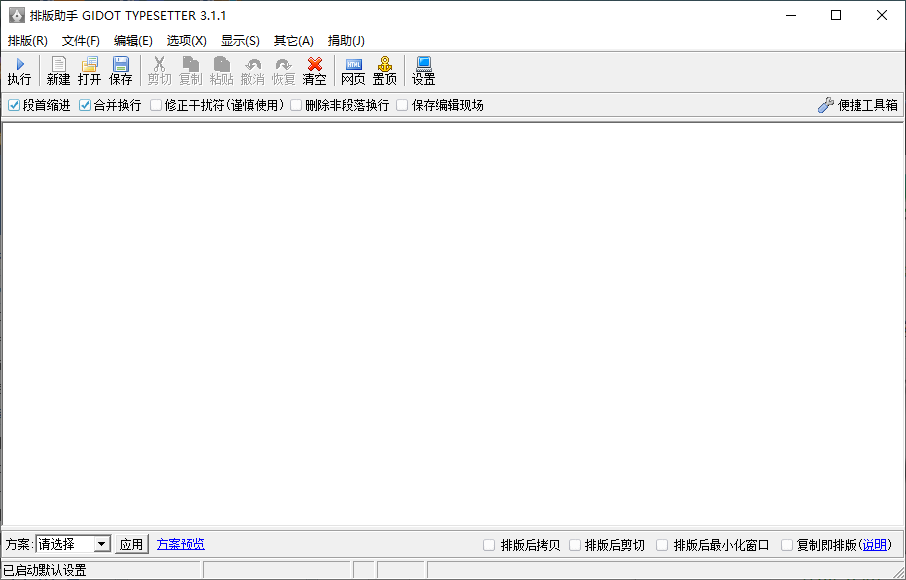Uncheck 合并换行 checkbox
This screenshot has height=580, width=906.
[x=85, y=105]
